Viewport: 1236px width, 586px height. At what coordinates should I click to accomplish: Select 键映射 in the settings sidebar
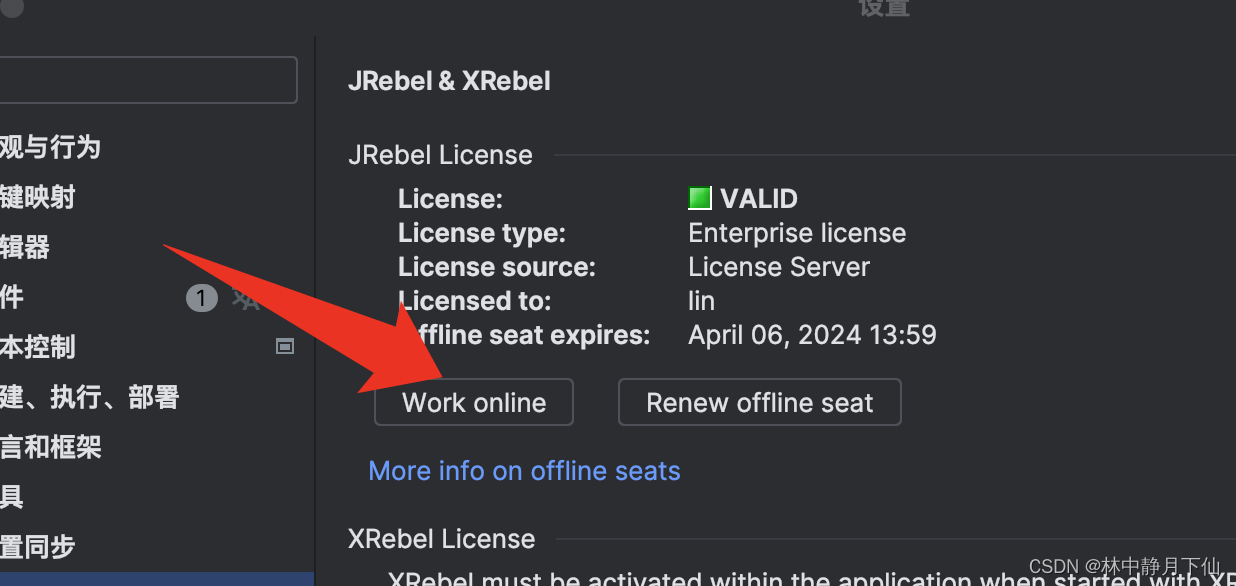tap(40, 197)
